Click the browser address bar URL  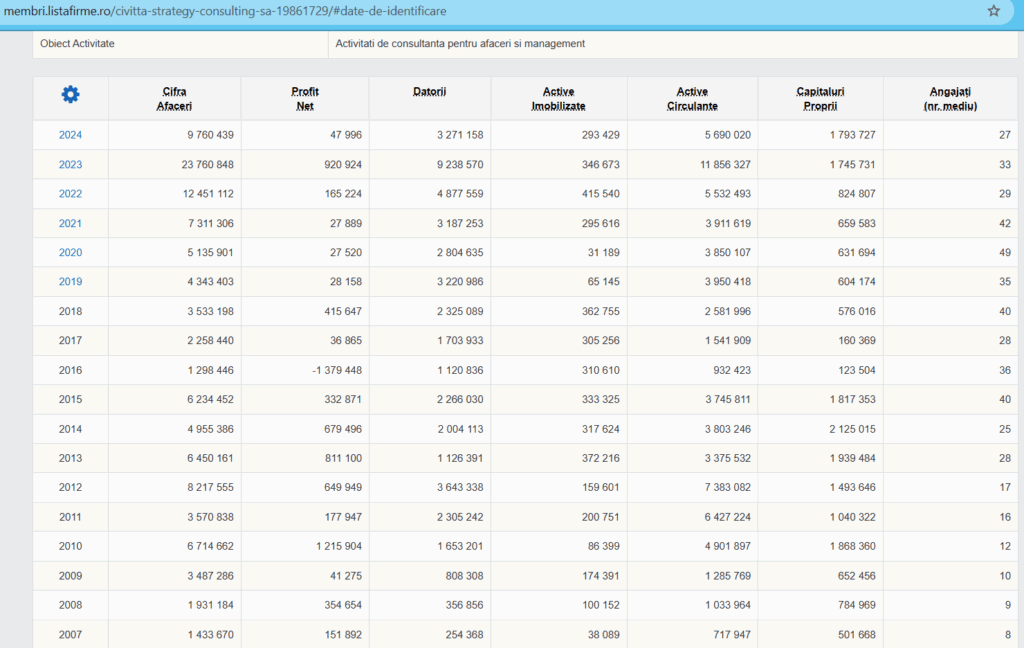click(x=225, y=11)
